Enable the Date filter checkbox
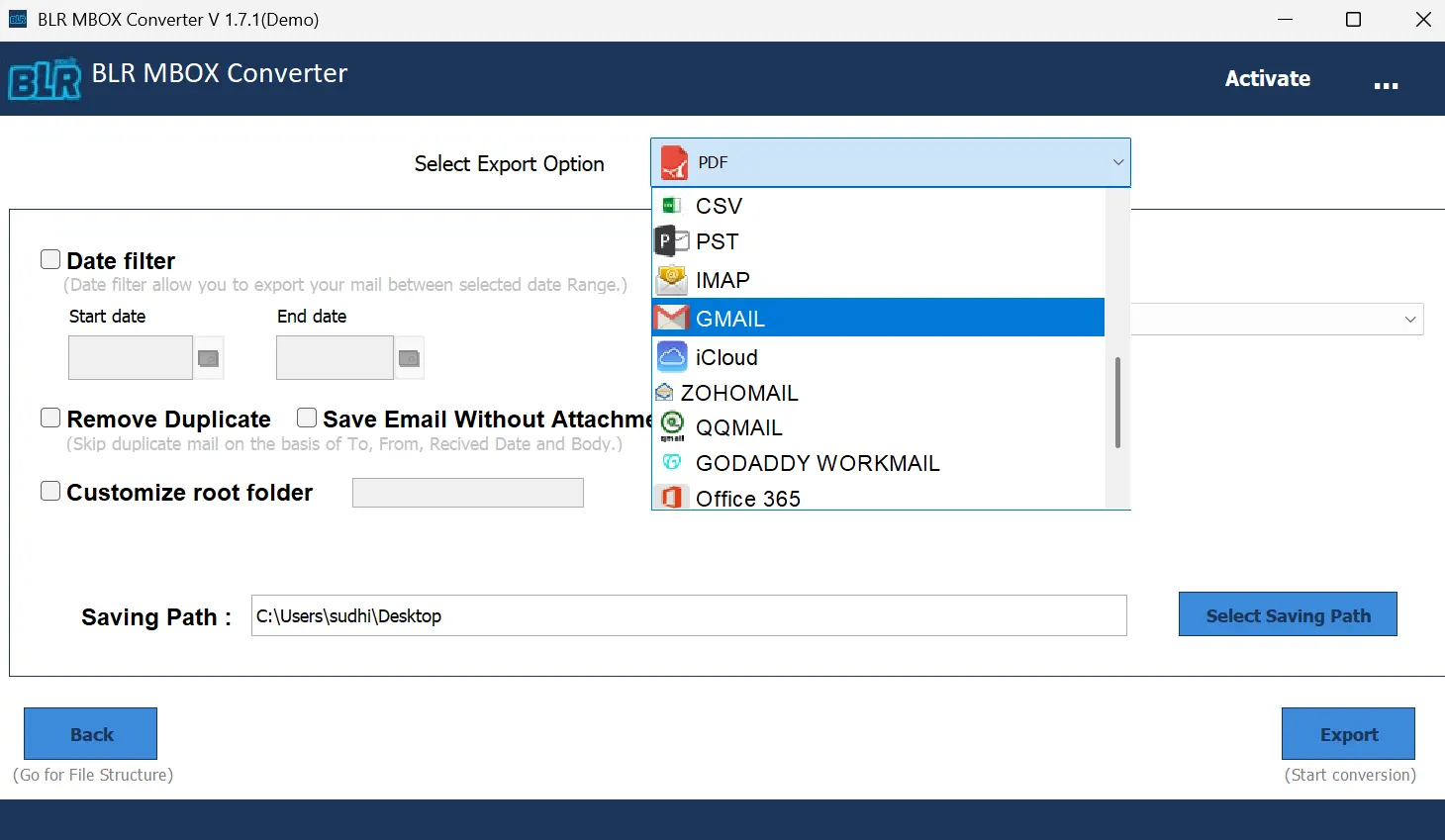Screen dimensions: 1445x840 pos(49,258)
